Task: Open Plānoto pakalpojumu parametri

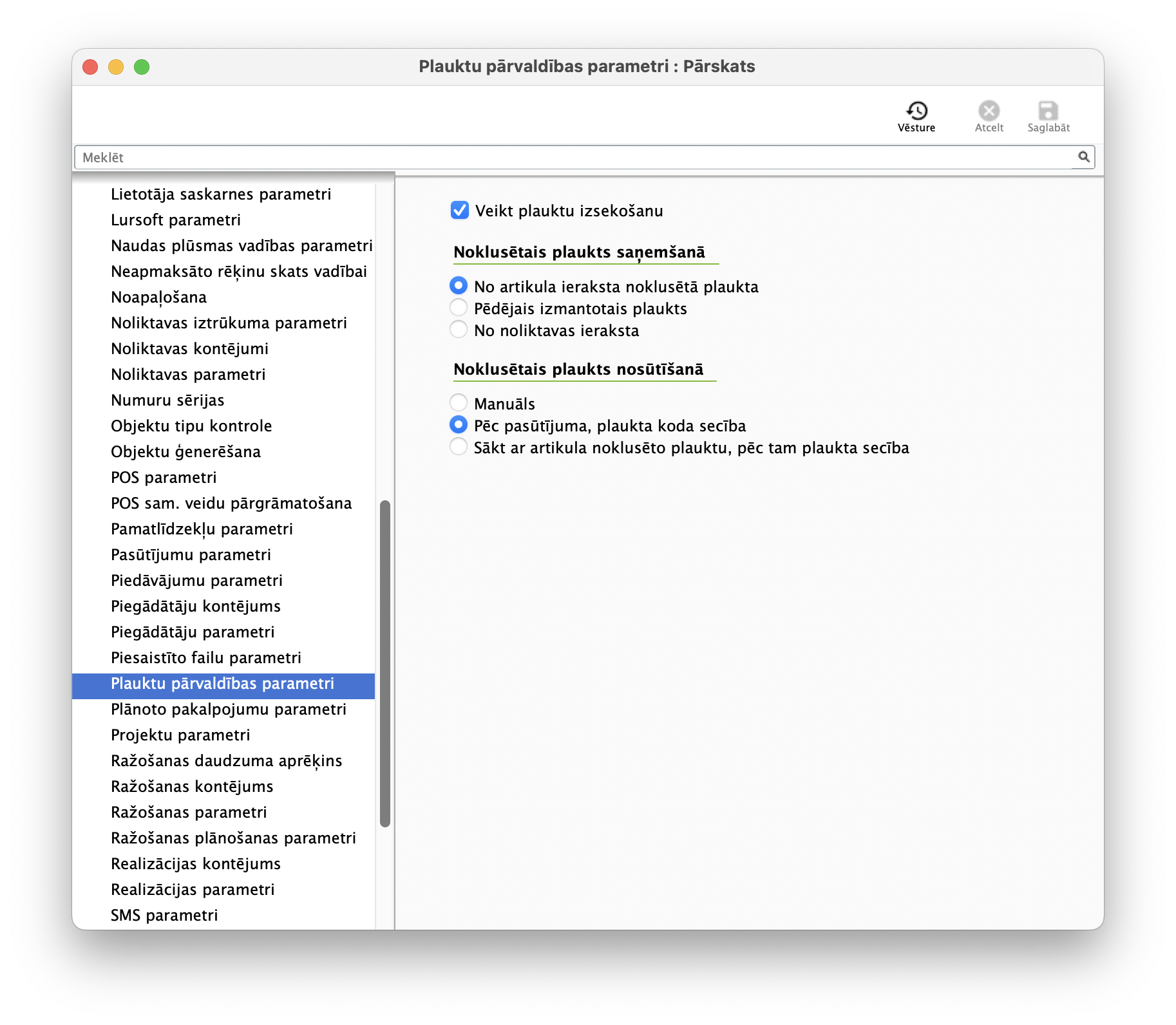Action: point(223,709)
